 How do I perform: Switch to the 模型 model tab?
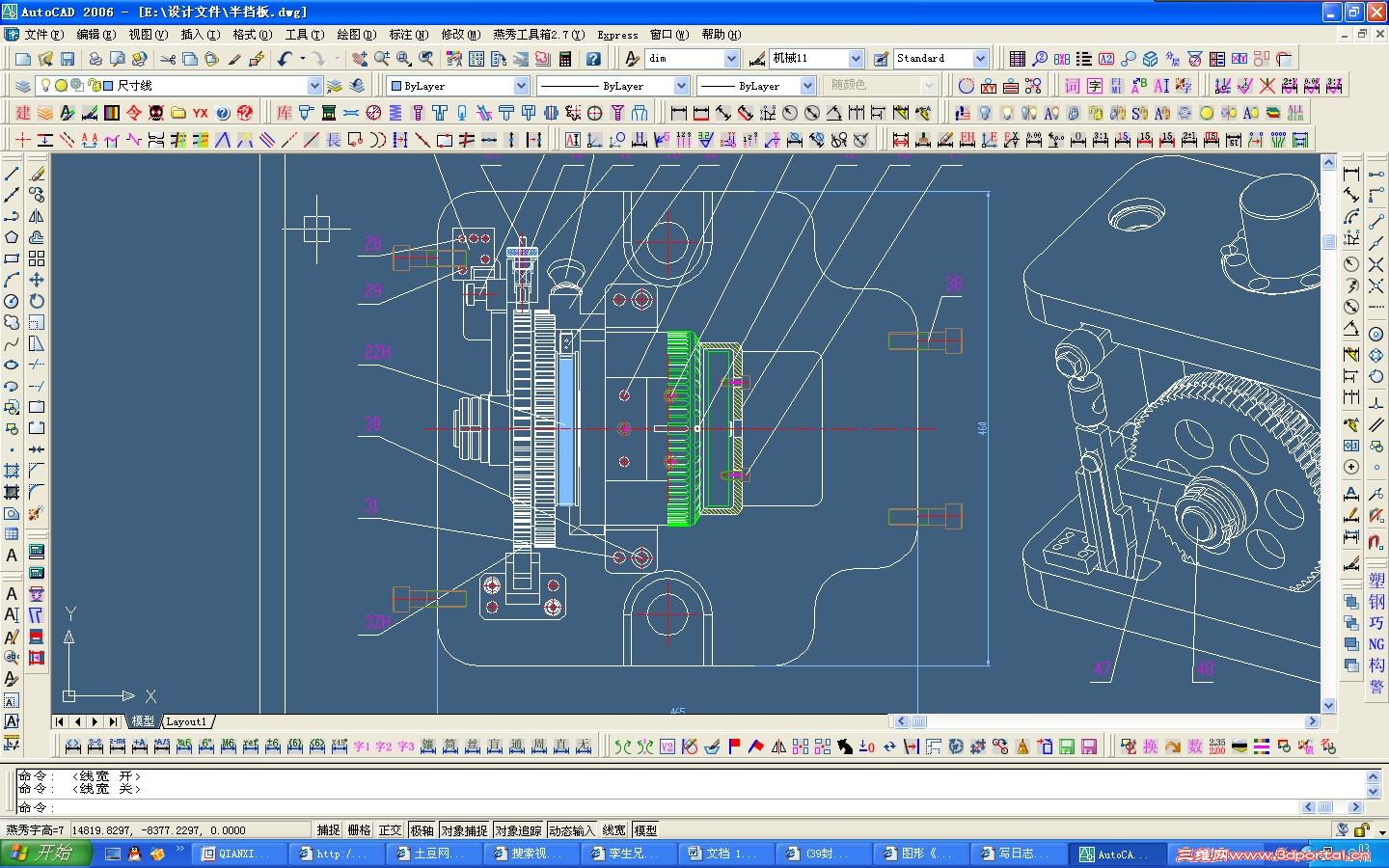click(143, 721)
